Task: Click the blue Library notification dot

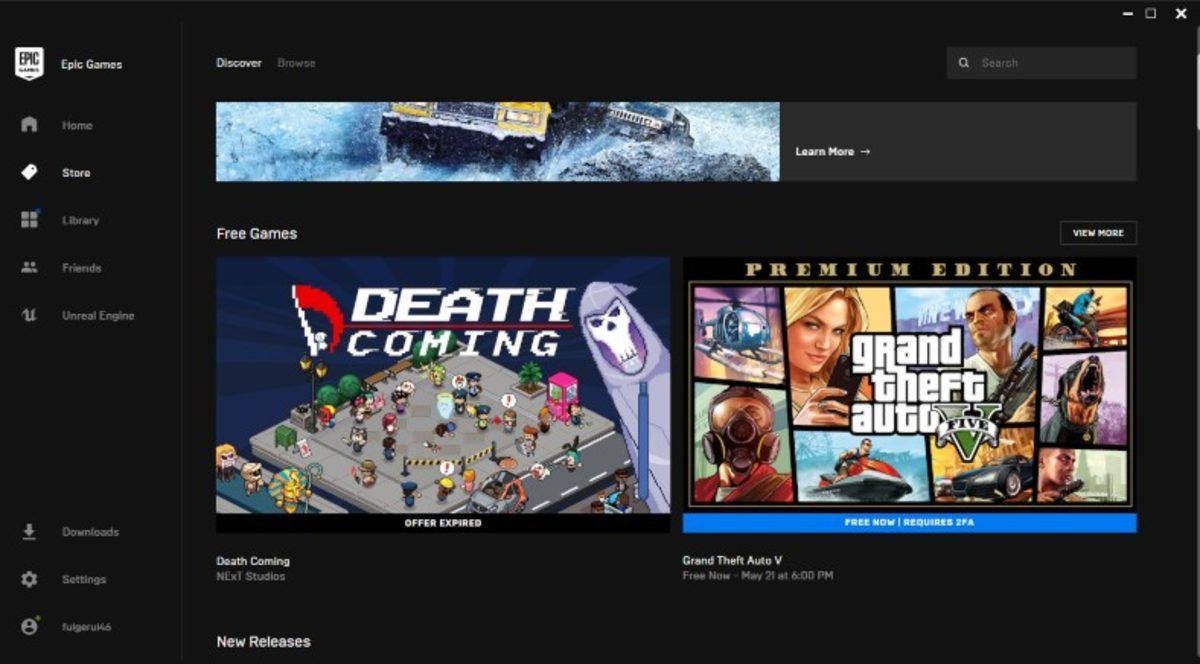Action: [x=40, y=210]
